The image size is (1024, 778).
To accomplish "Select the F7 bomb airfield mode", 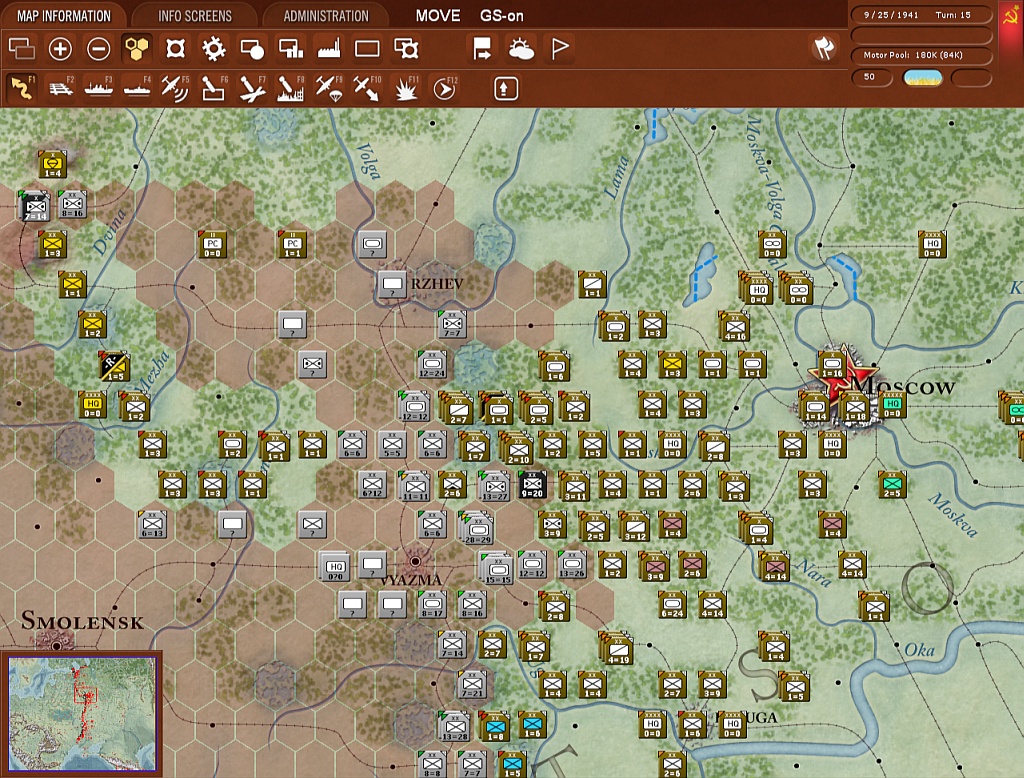I will 252,88.
